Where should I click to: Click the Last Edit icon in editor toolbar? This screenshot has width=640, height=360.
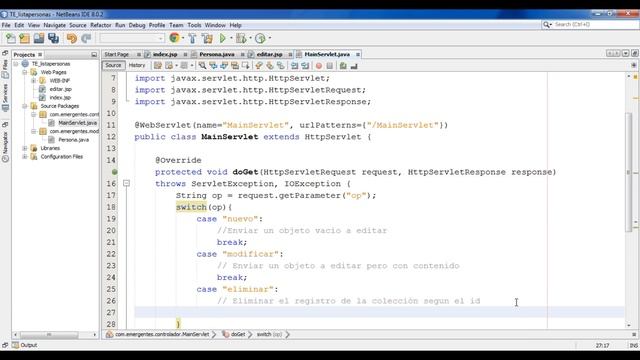pos(158,66)
